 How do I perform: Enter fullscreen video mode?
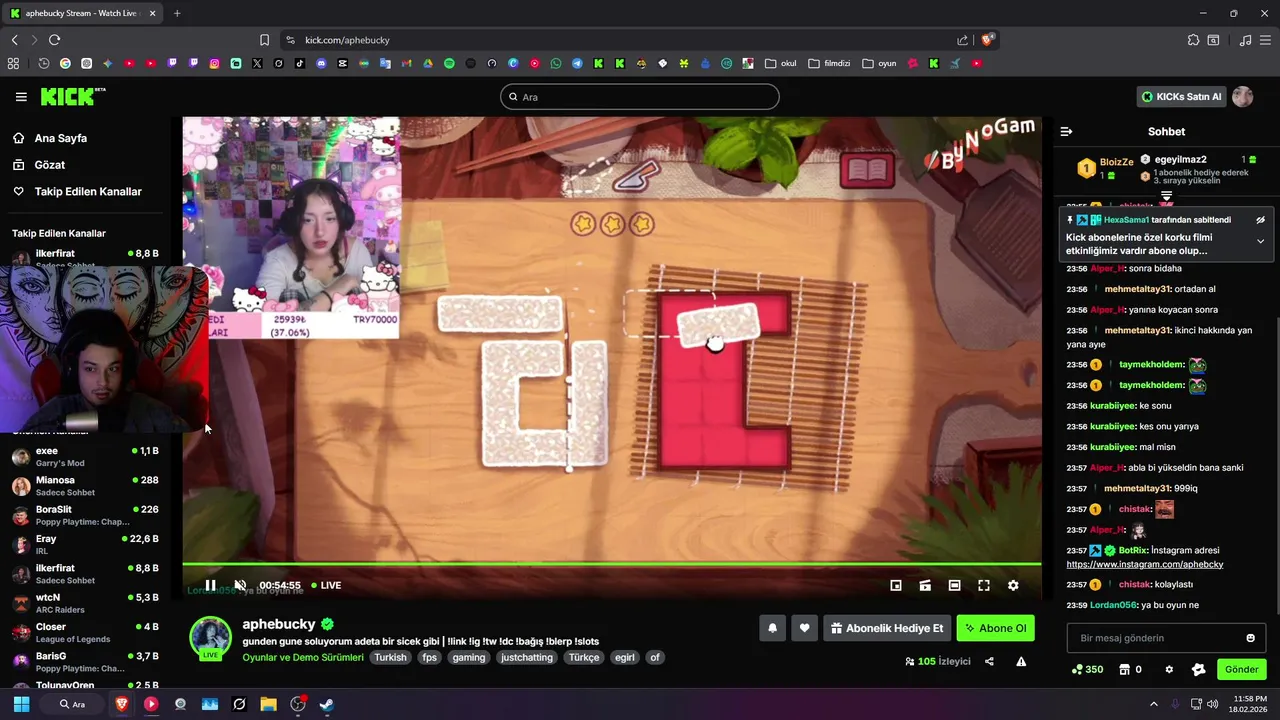984,585
